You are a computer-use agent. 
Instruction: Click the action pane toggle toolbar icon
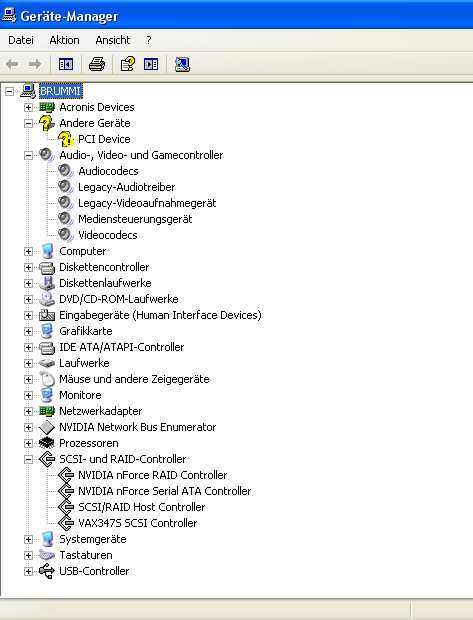click(x=151, y=64)
